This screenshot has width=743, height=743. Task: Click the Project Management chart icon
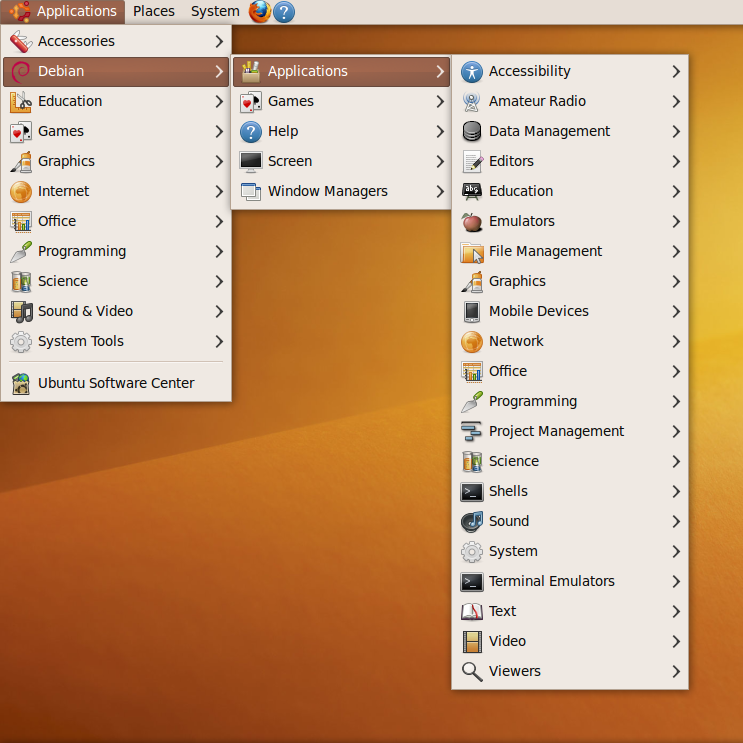[471, 431]
